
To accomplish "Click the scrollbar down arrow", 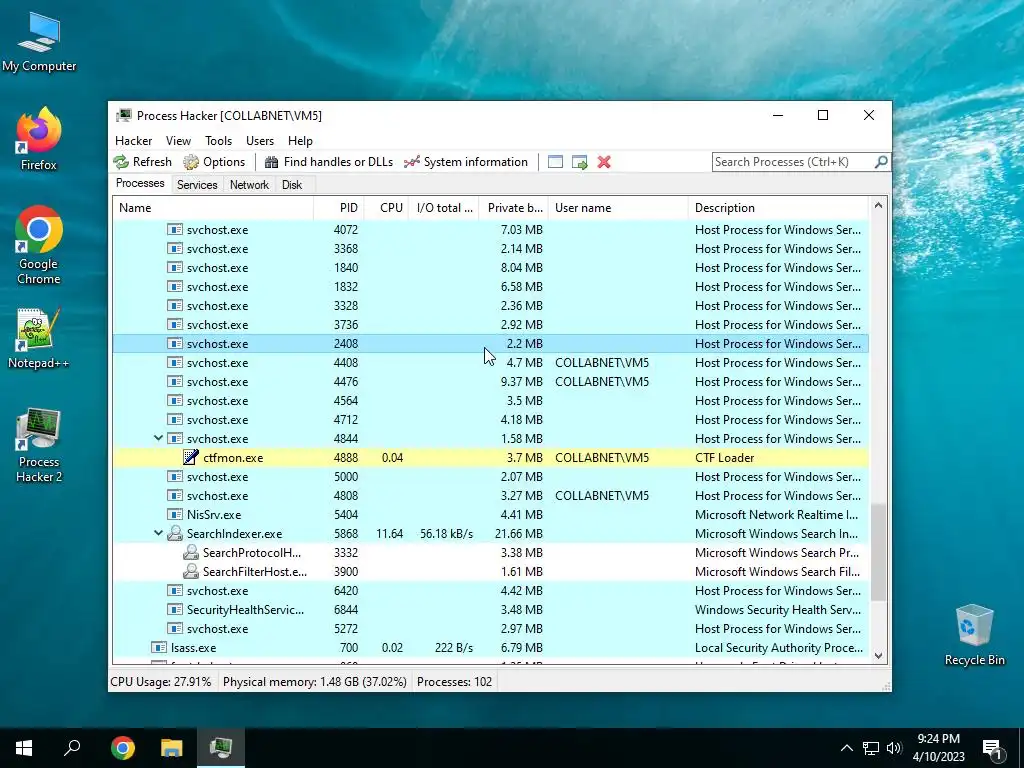I will point(878,656).
